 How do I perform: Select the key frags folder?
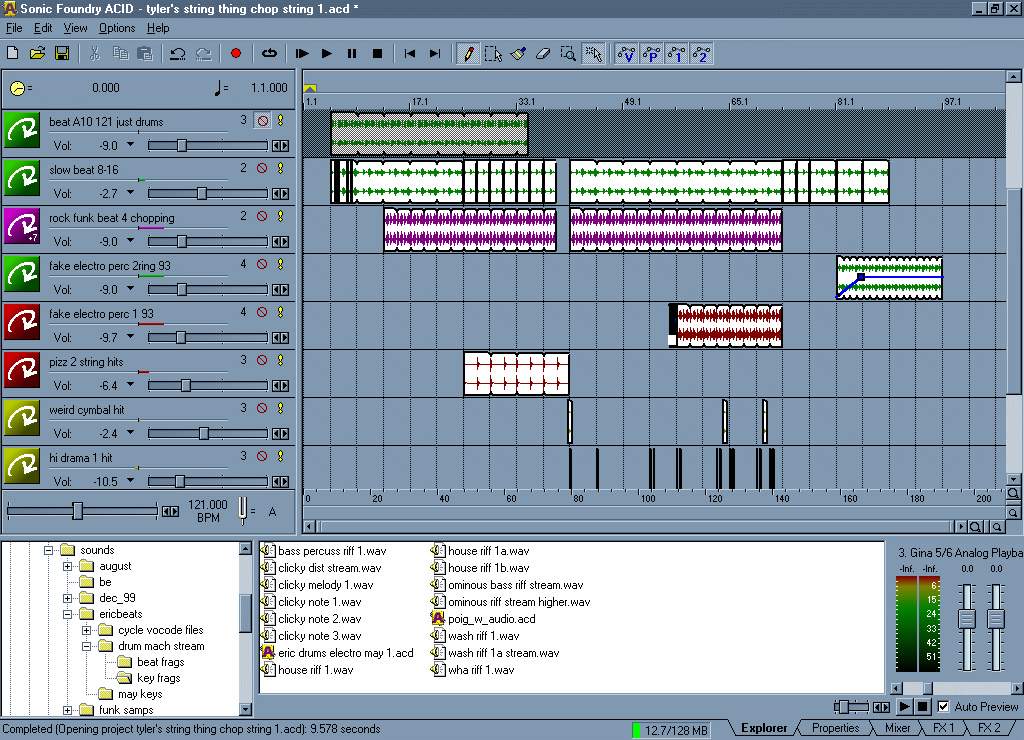coord(158,678)
